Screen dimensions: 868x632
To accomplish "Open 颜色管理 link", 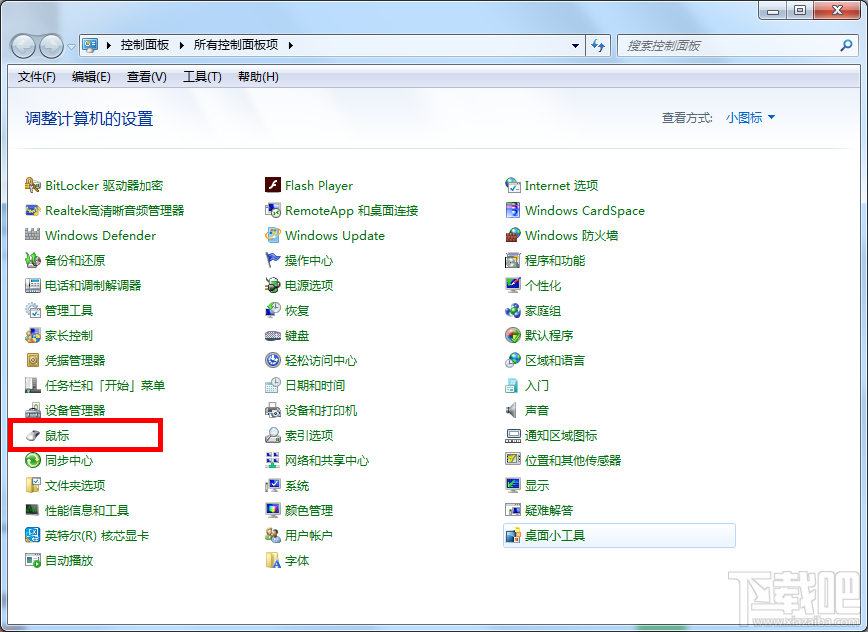I will tap(309, 510).
